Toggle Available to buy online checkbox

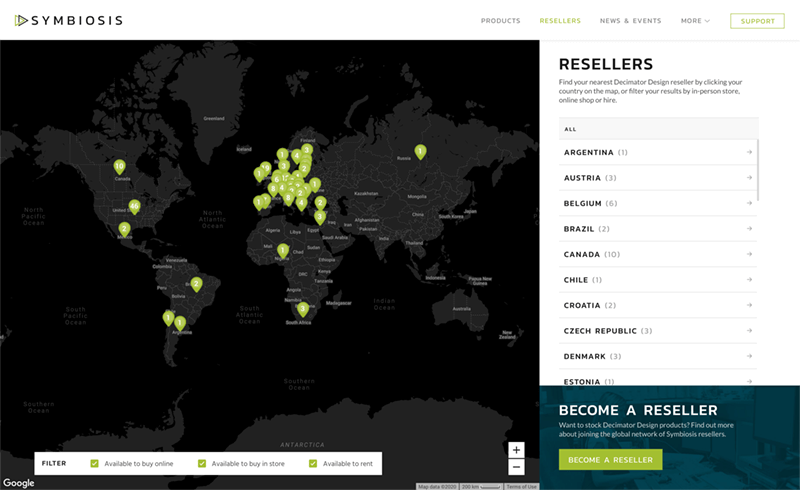(94, 463)
